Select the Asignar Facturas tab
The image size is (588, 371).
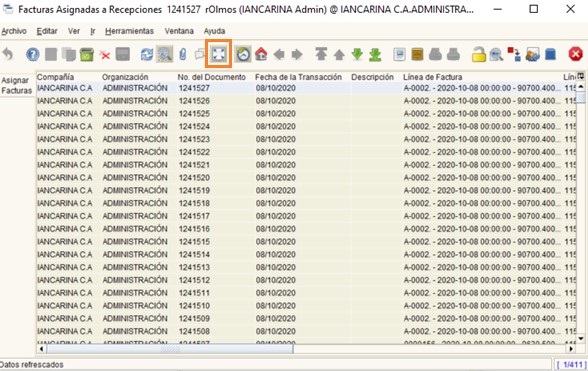point(16,85)
